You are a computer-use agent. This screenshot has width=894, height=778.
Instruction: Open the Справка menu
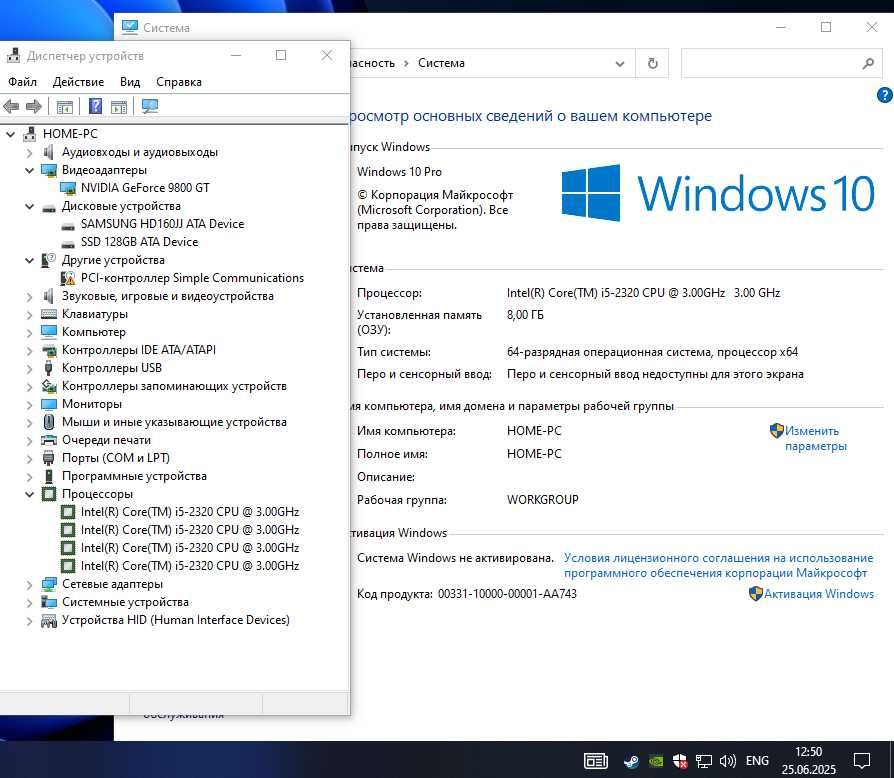click(x=179, y=82)
